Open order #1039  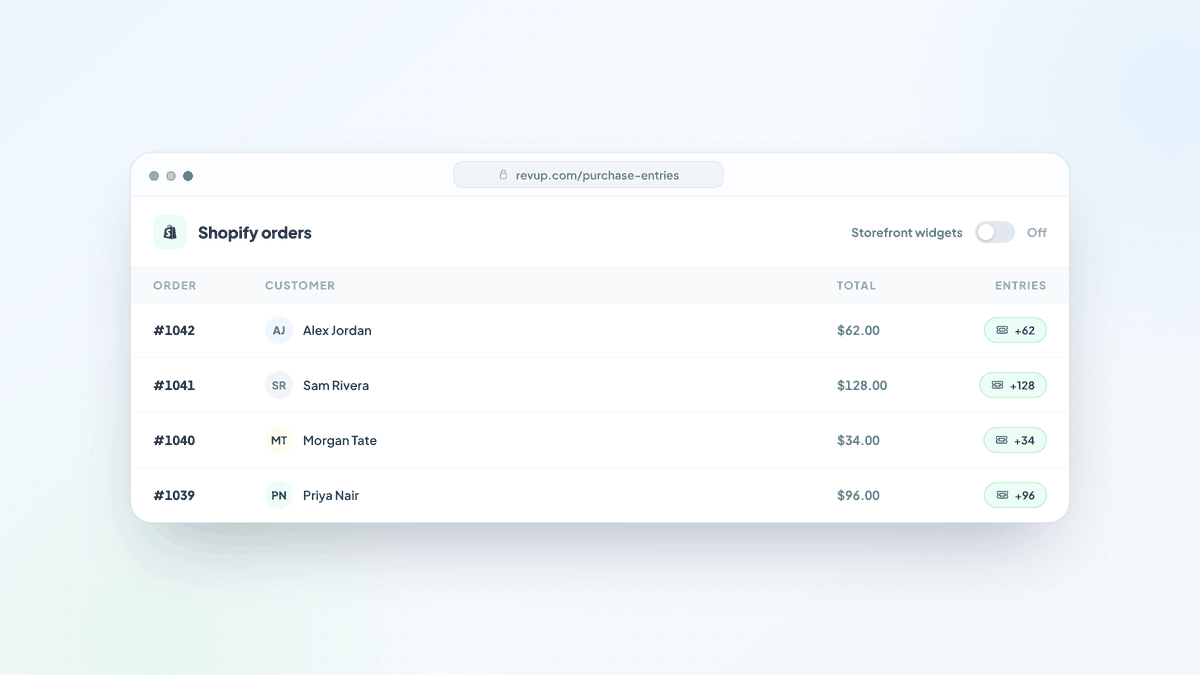174,495
